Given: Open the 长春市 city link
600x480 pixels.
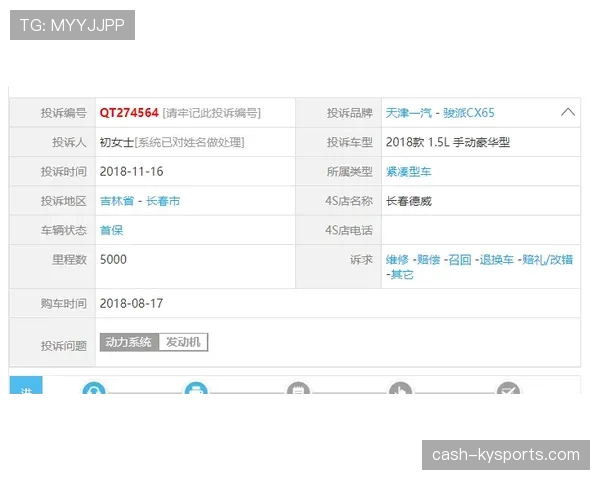Looking at the screenshot, I should pos(163,201).
